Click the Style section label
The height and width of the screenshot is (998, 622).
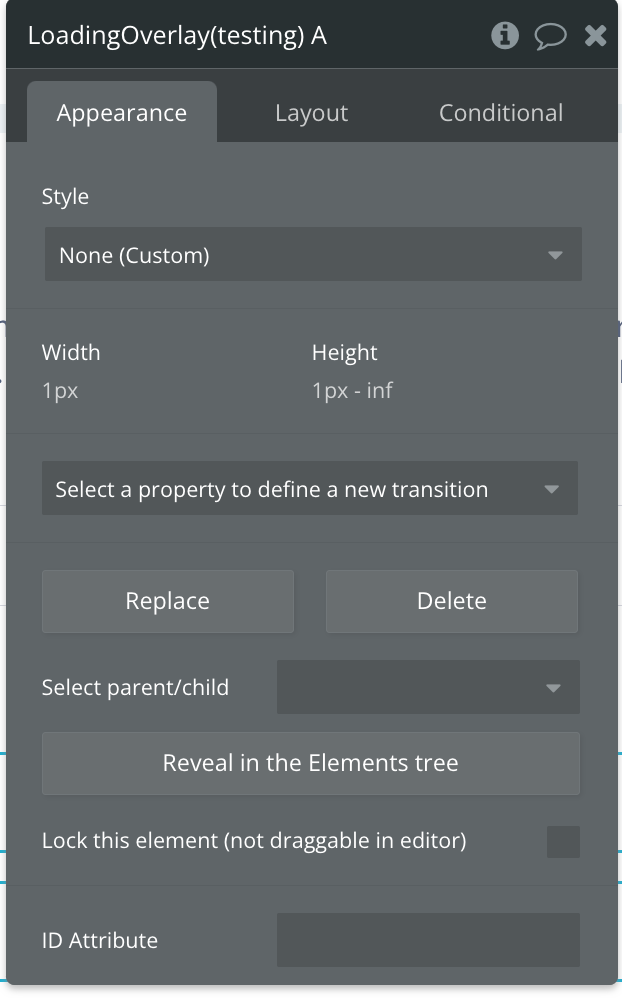pos(65,196)
